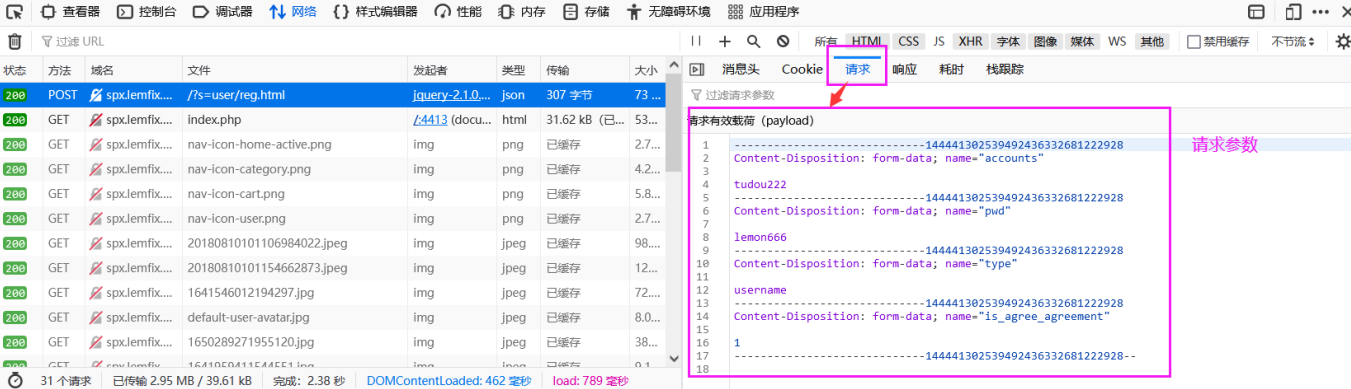The width and height of the screenshot is (1351, 389).
Task: Open the network search magnifier
Action: 754,41
